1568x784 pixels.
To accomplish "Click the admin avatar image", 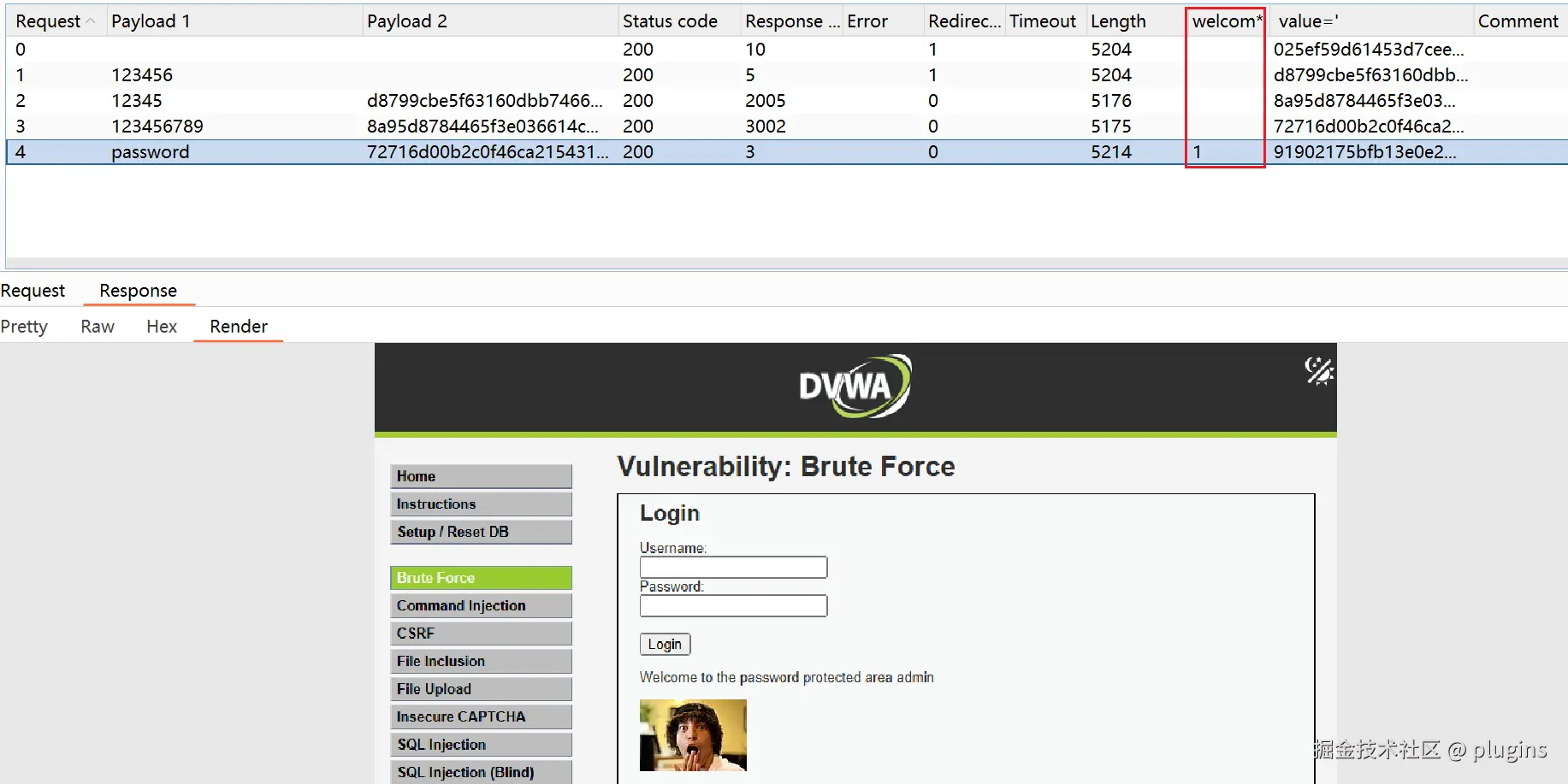I will [x=693, y=735].
